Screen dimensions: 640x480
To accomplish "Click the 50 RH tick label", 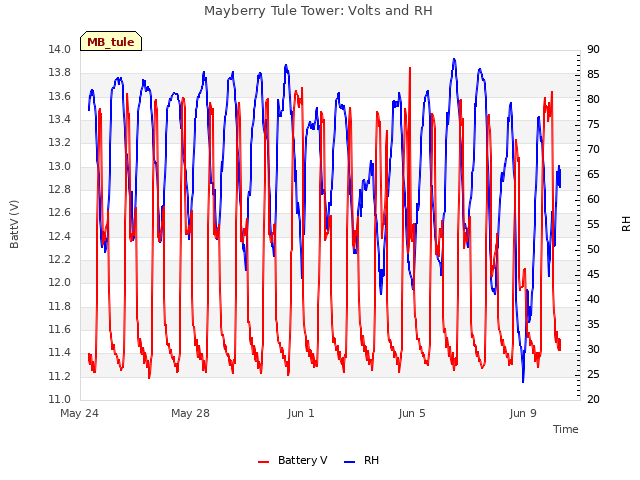I will (593, 249).
